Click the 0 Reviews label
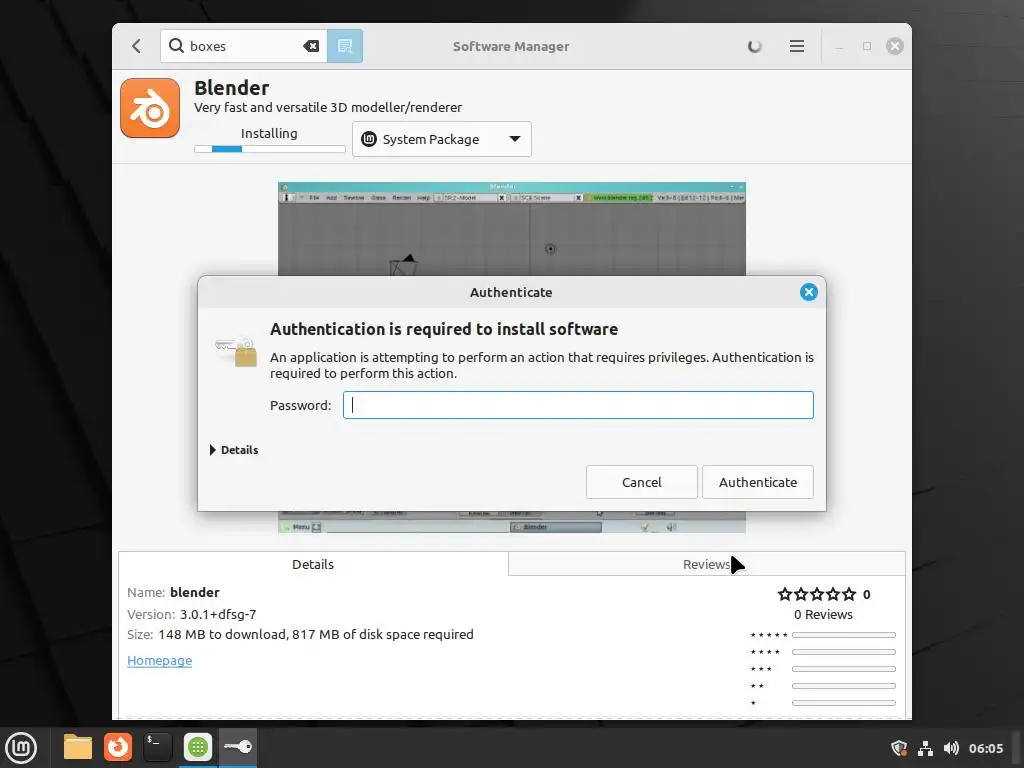1024x768 pixels. click(823, 615)
